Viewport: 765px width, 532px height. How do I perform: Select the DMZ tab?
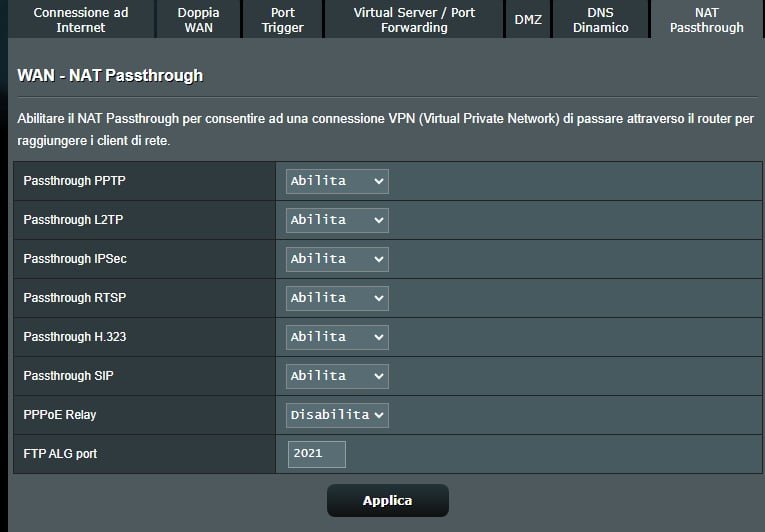click(x=528, y=20)
